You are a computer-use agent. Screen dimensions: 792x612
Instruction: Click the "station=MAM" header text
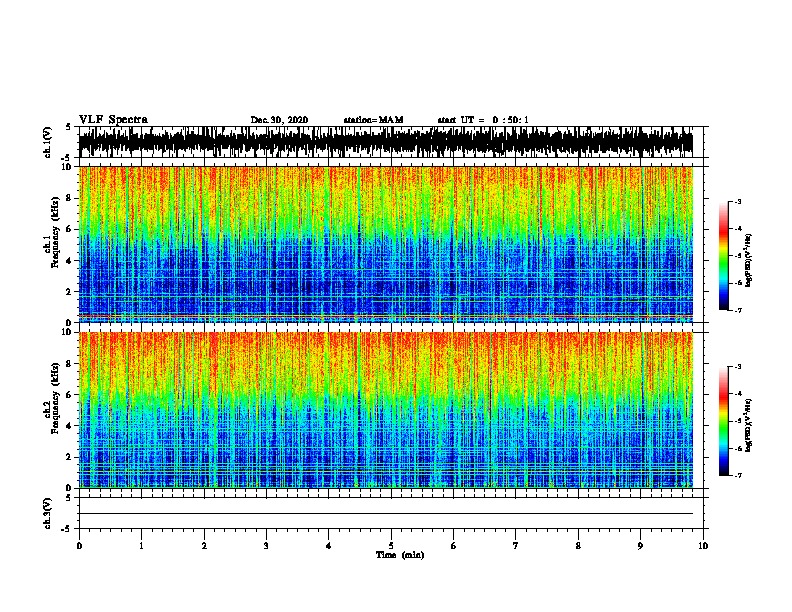click(x=373, y=120)
